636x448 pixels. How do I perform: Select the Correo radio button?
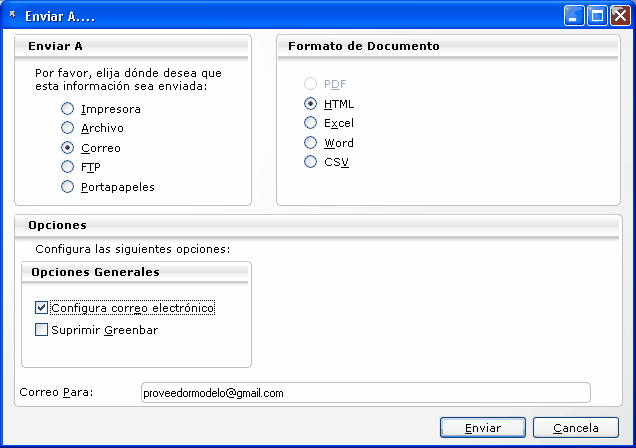[x=68, y=148]
